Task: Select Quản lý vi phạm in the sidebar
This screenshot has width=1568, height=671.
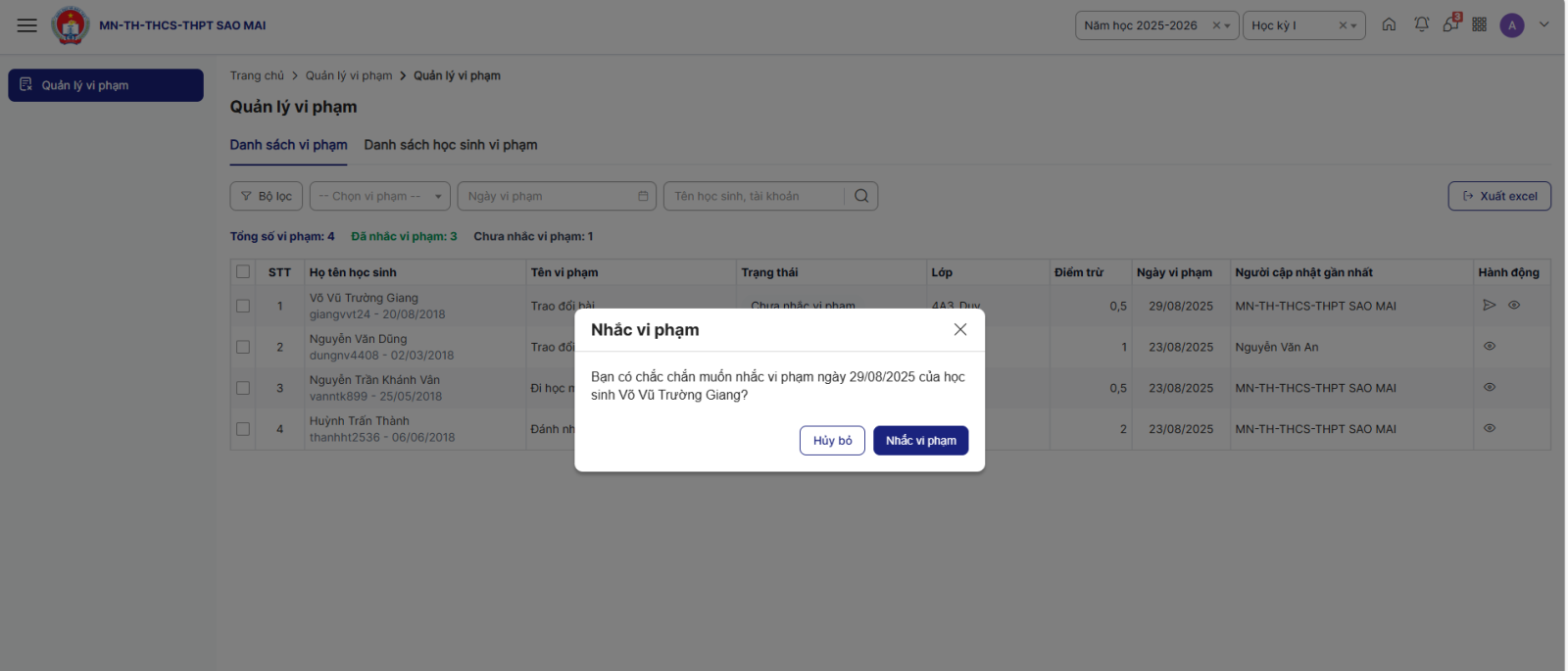Action: [x=106, y=85]
